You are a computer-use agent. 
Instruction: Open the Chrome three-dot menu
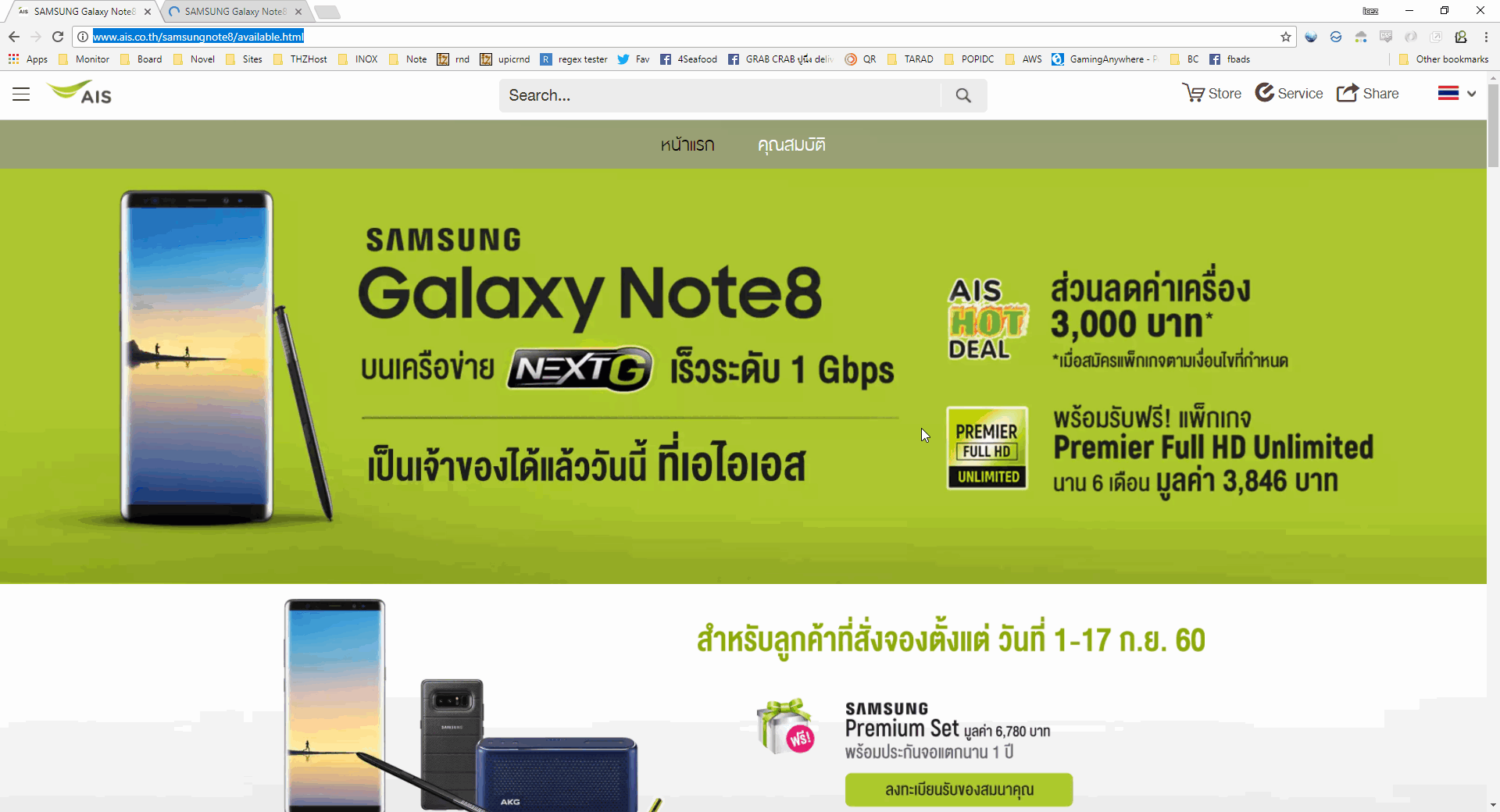[x=1486, y=37]
